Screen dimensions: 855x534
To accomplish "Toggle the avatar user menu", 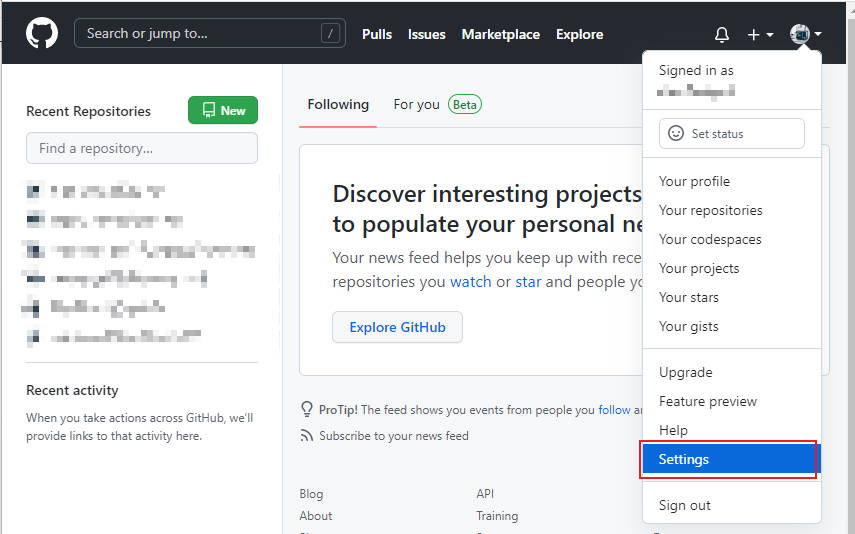I will point(805,34).
